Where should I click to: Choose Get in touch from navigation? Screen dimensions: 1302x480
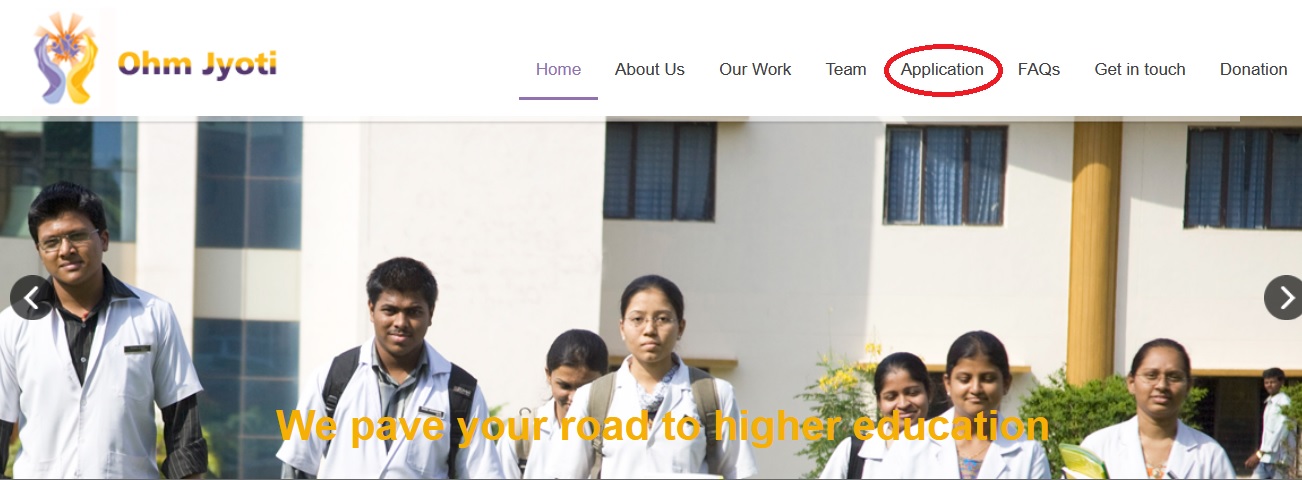(1140, 70)
